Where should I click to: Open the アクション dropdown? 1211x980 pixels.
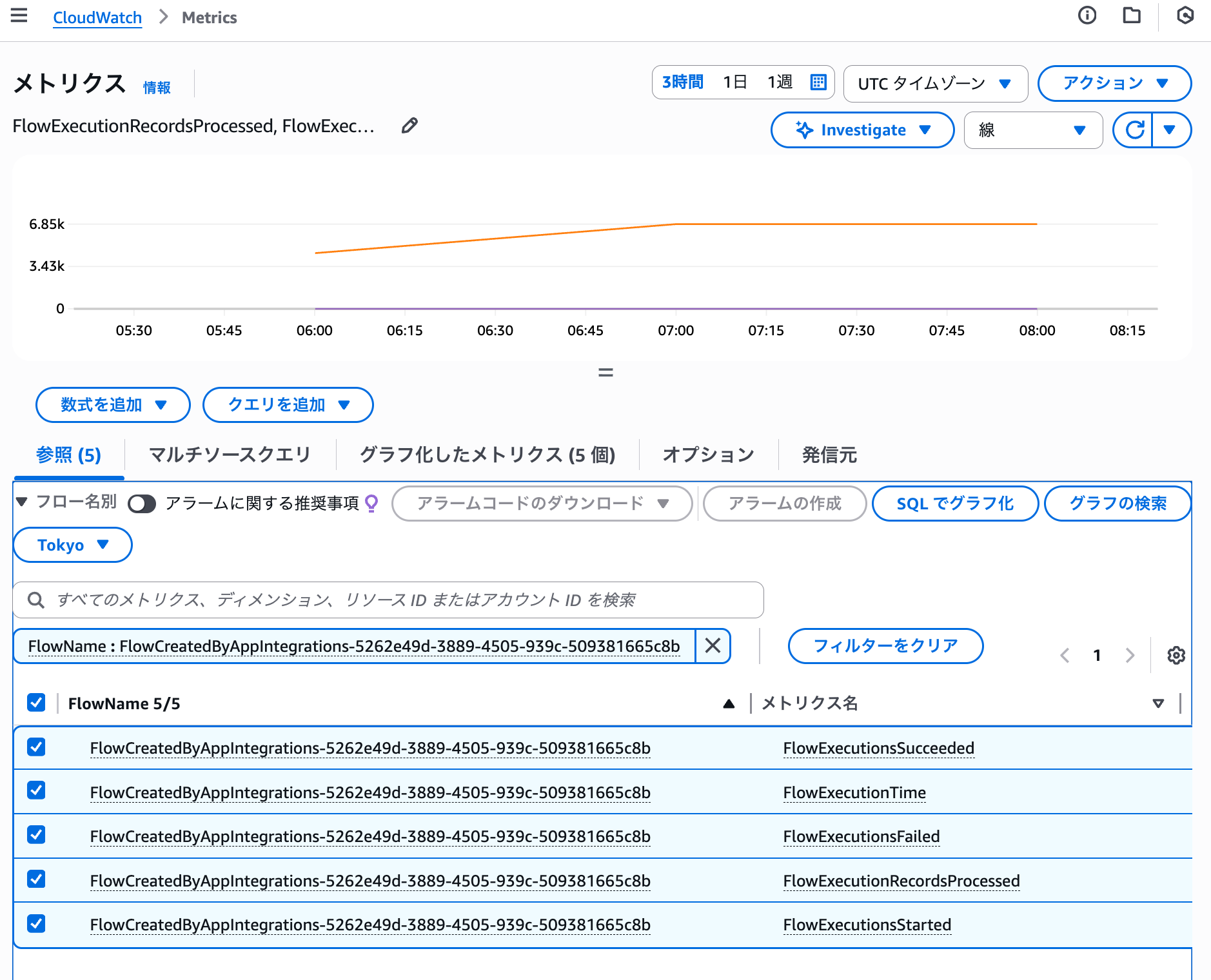[1114, 83]
